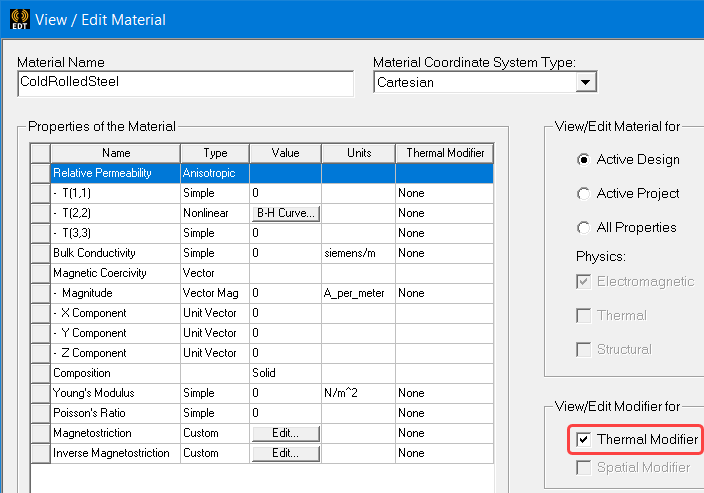The image size is (704, 493).
Task: Select the Active Project radio button
Action: coord(583,194)
